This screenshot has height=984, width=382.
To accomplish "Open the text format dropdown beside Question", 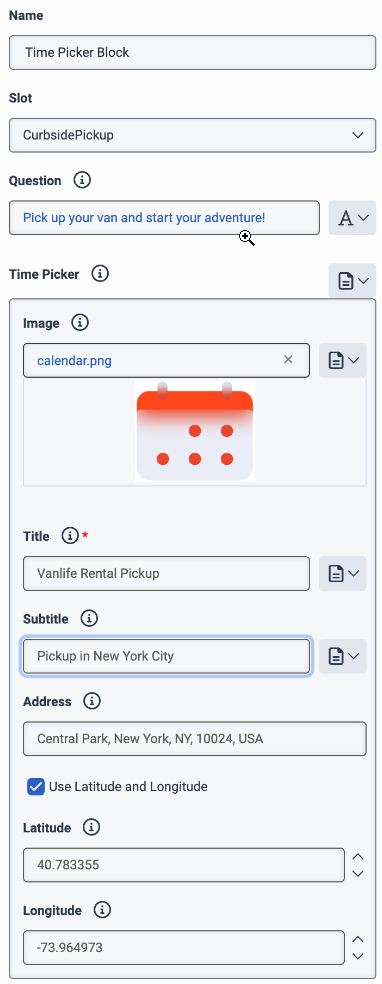I will tap(353, 218).
